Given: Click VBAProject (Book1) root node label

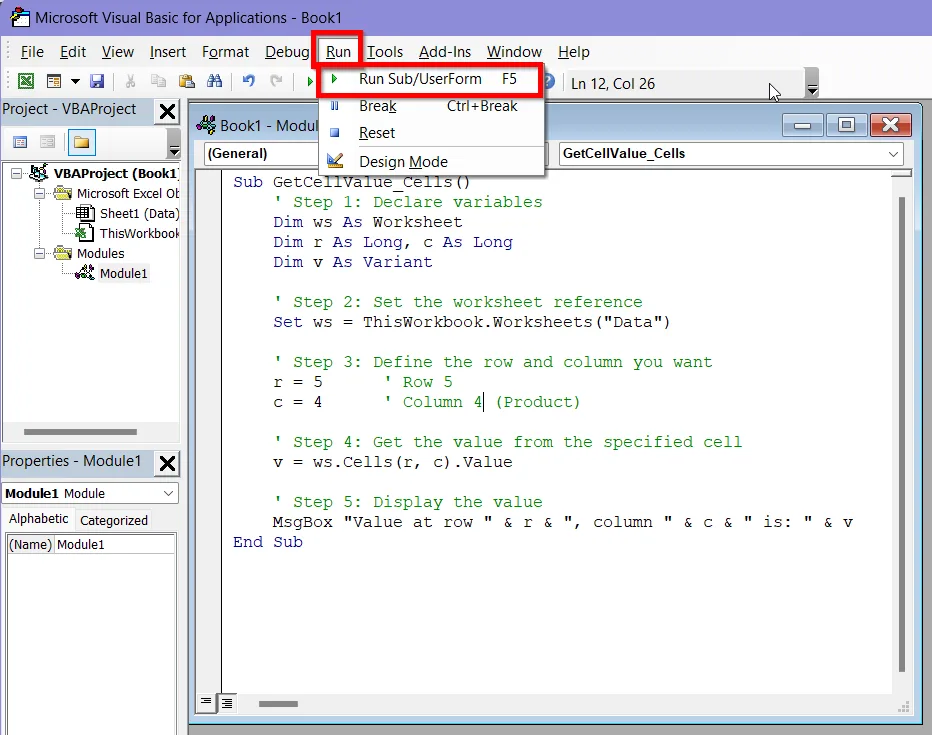Looking at the screenshot, I should tap(115, 174).
